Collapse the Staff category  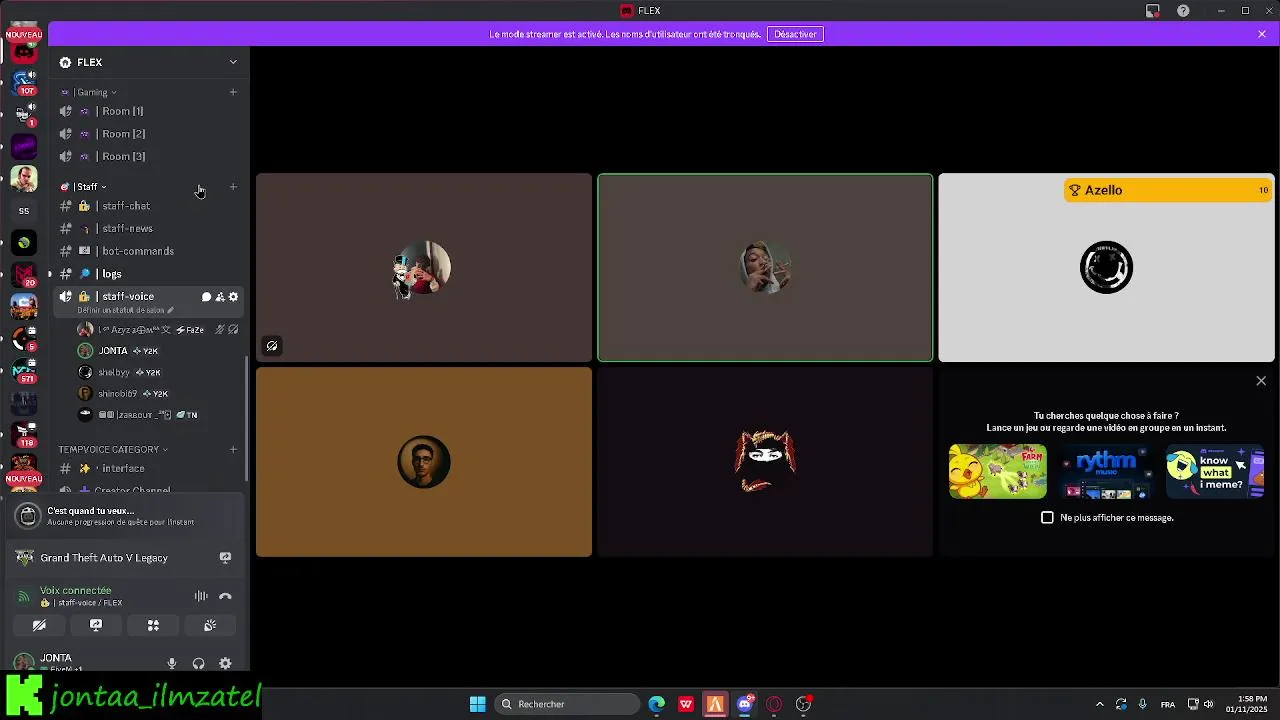[85, 187]
